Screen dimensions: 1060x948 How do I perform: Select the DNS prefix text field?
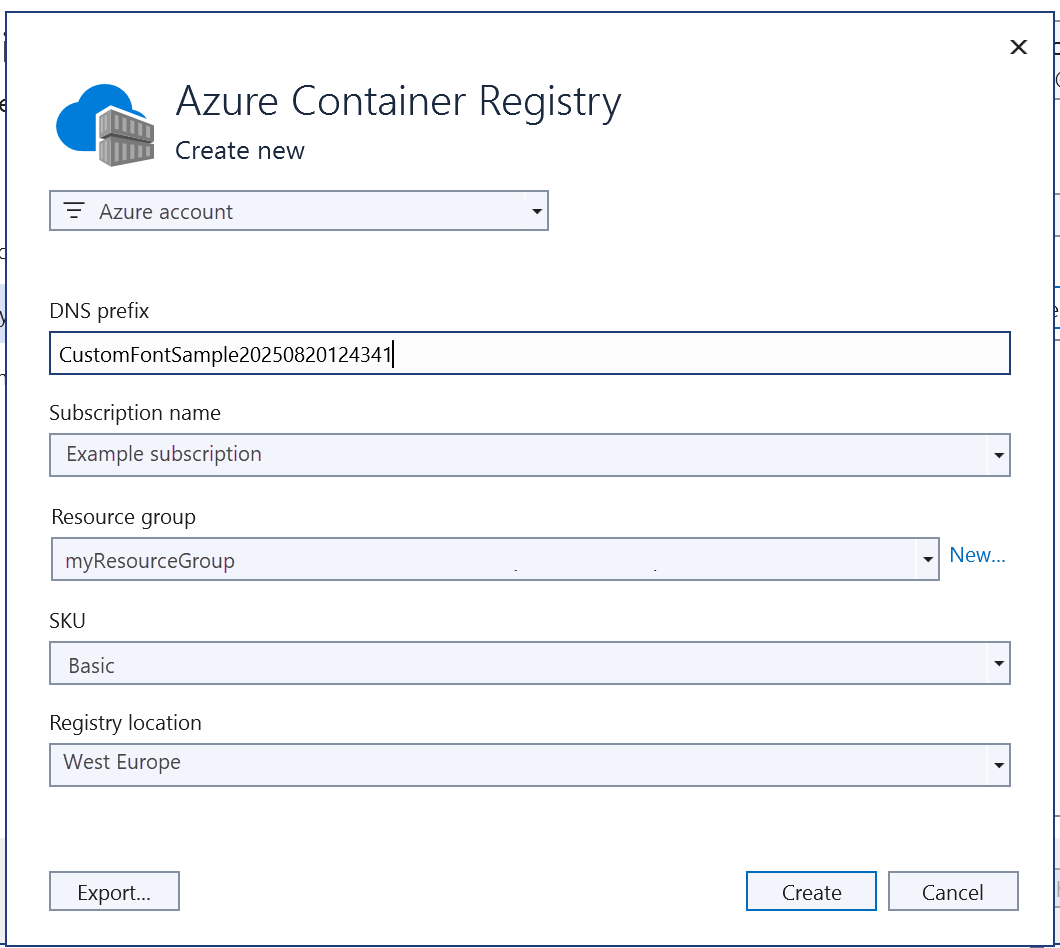tap(400, 353)
